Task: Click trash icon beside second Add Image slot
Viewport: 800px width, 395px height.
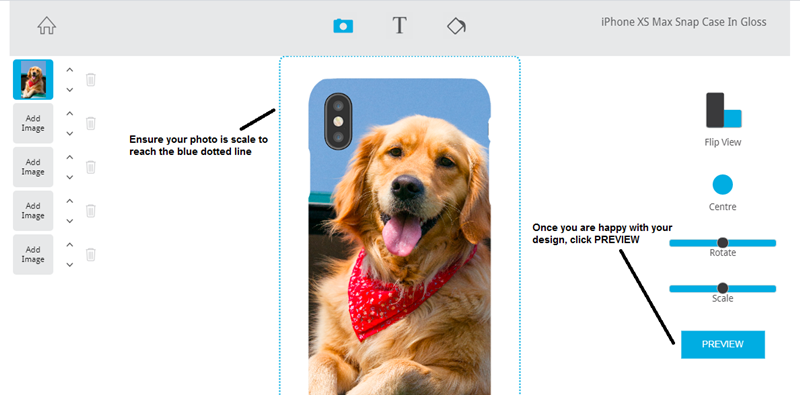Action: click(90, 167)
